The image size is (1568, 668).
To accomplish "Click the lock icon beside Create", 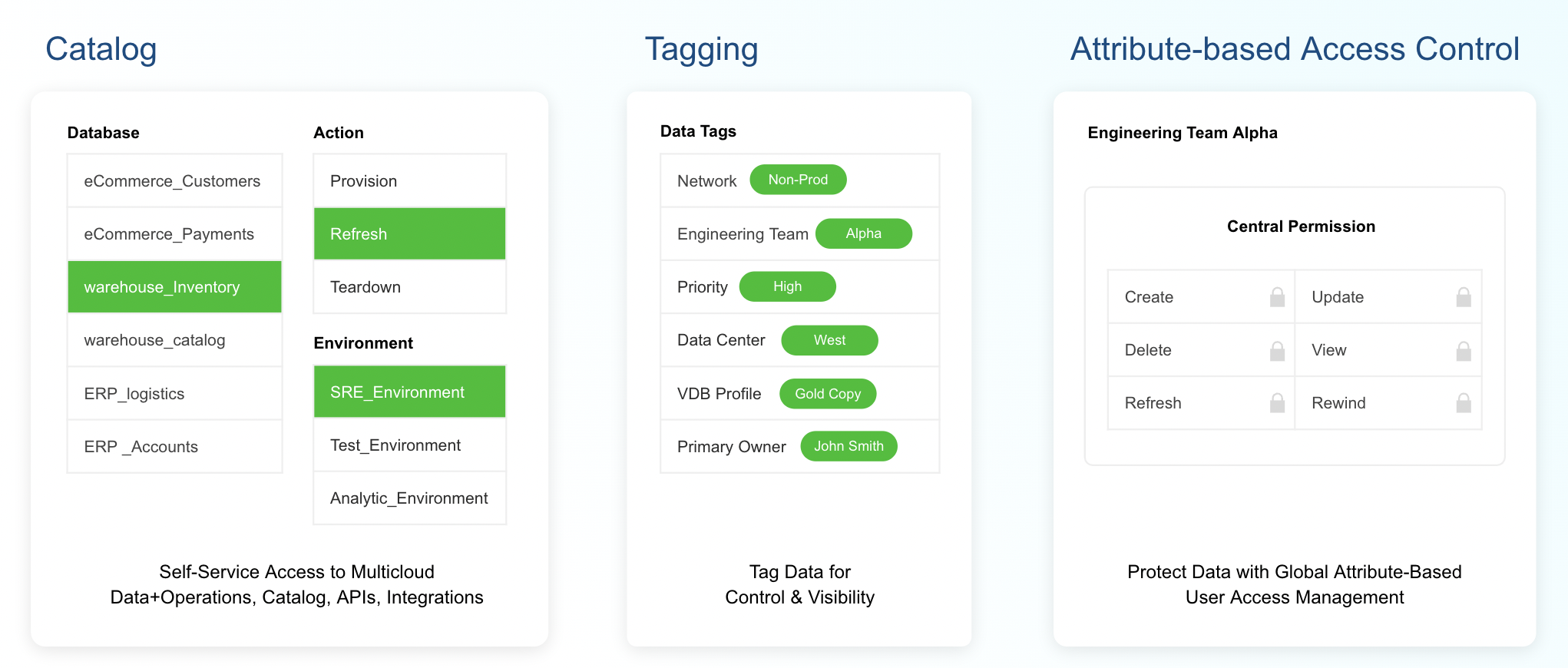I will tap(1277, 297).
